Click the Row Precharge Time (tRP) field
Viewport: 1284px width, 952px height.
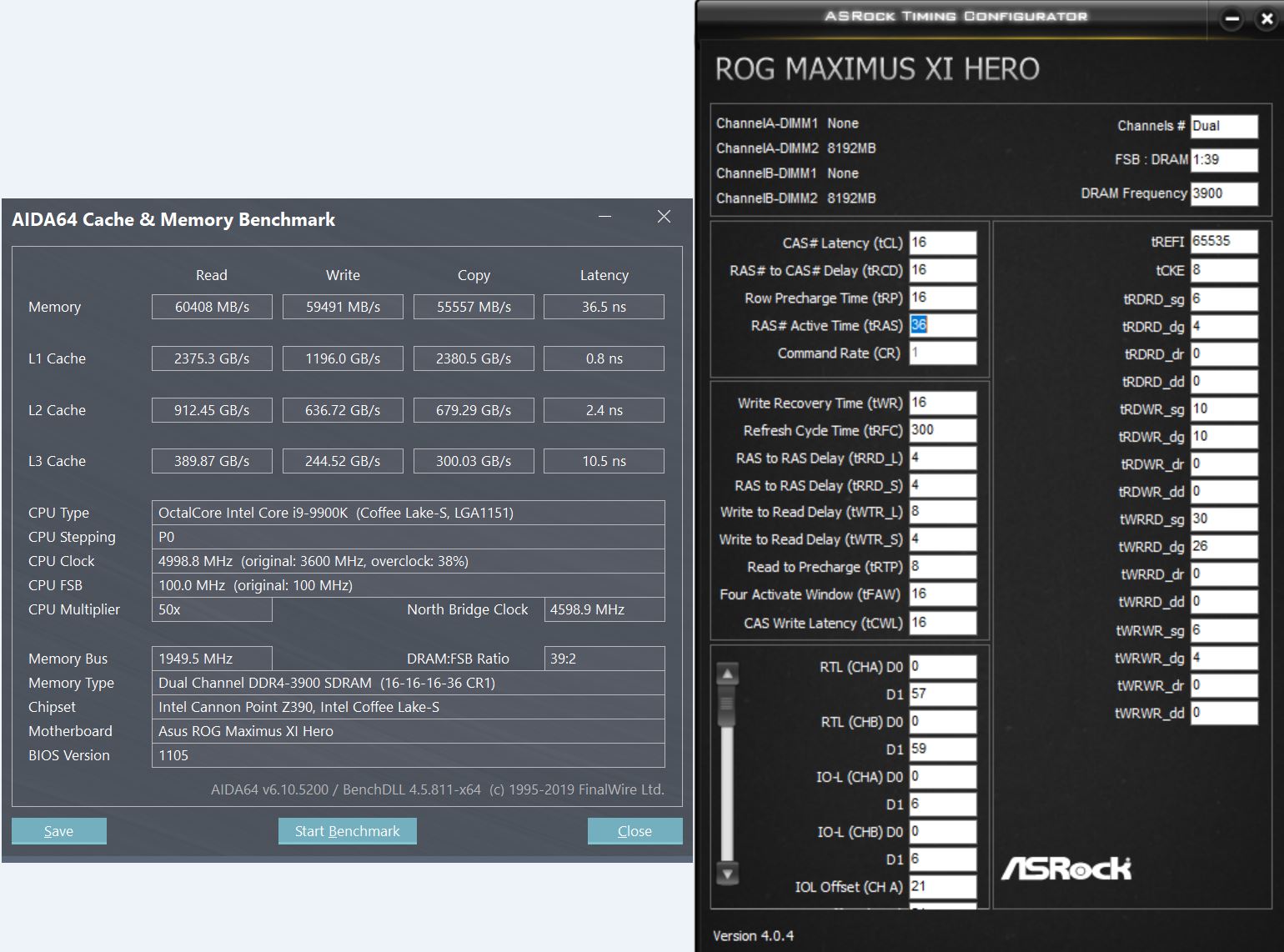pyautogui.click(x=942, y=298)
